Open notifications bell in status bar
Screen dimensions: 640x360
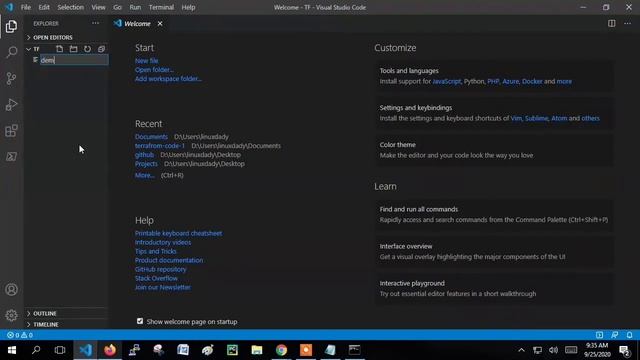(629, 335)
